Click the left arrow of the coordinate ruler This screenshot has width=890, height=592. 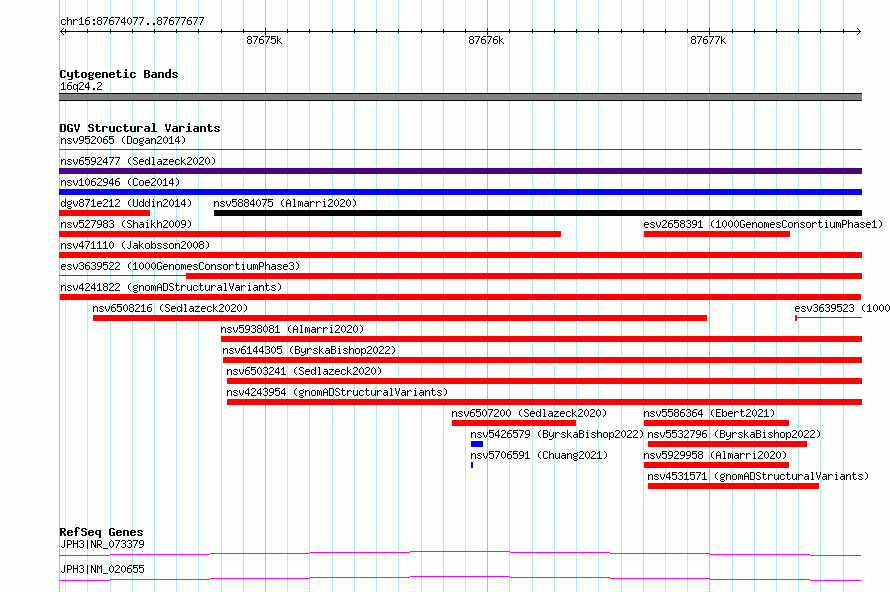[62, 31]
